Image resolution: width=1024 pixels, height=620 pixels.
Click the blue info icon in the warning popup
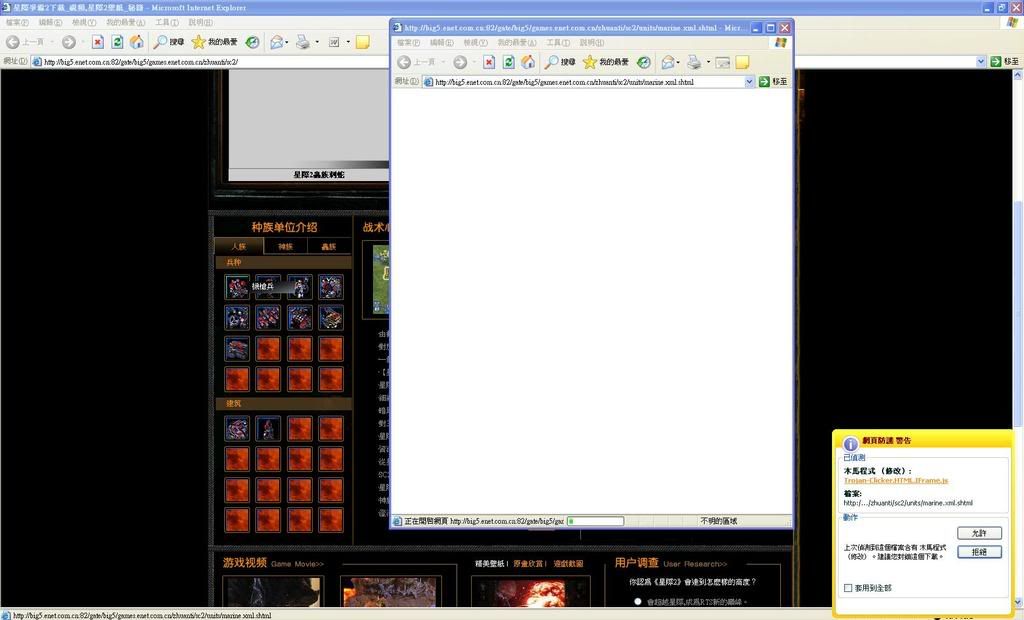[850, 443]
